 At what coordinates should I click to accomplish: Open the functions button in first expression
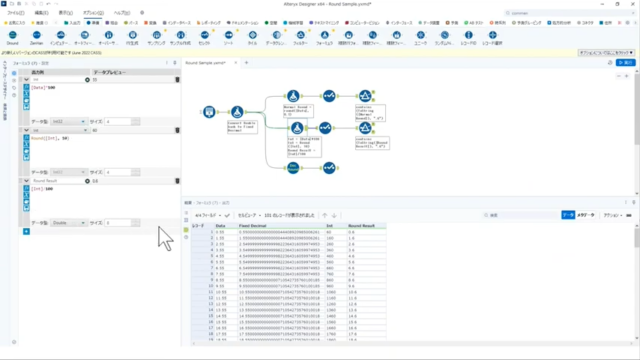click(x=26, y=88)
